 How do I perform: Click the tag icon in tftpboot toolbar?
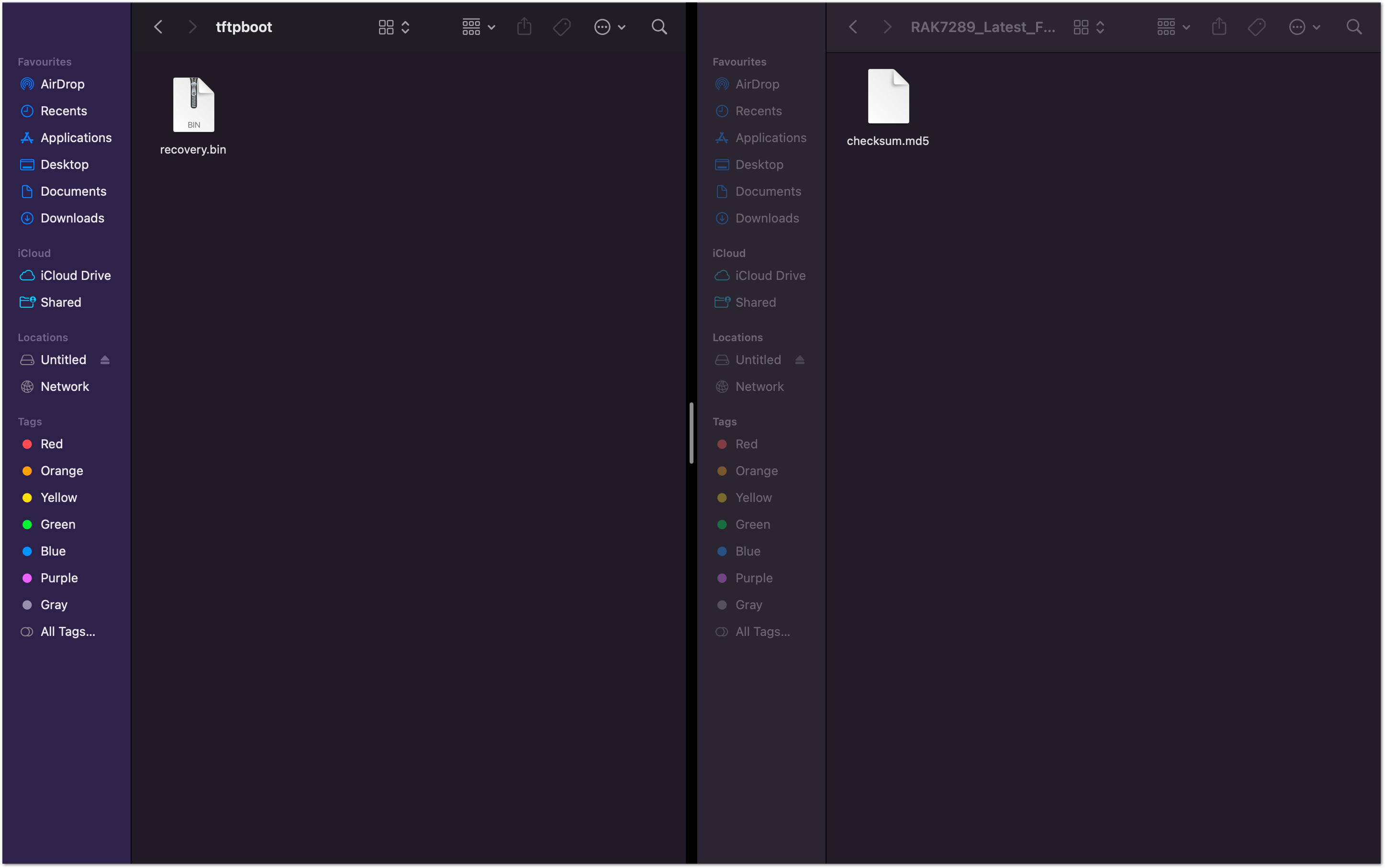tap(561, 27)
